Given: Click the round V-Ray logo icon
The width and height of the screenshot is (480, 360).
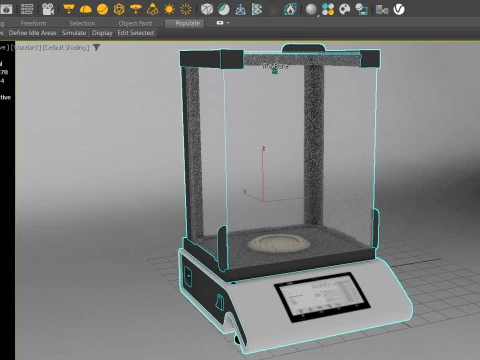Looking at the screenshot, I should (399, 9).
